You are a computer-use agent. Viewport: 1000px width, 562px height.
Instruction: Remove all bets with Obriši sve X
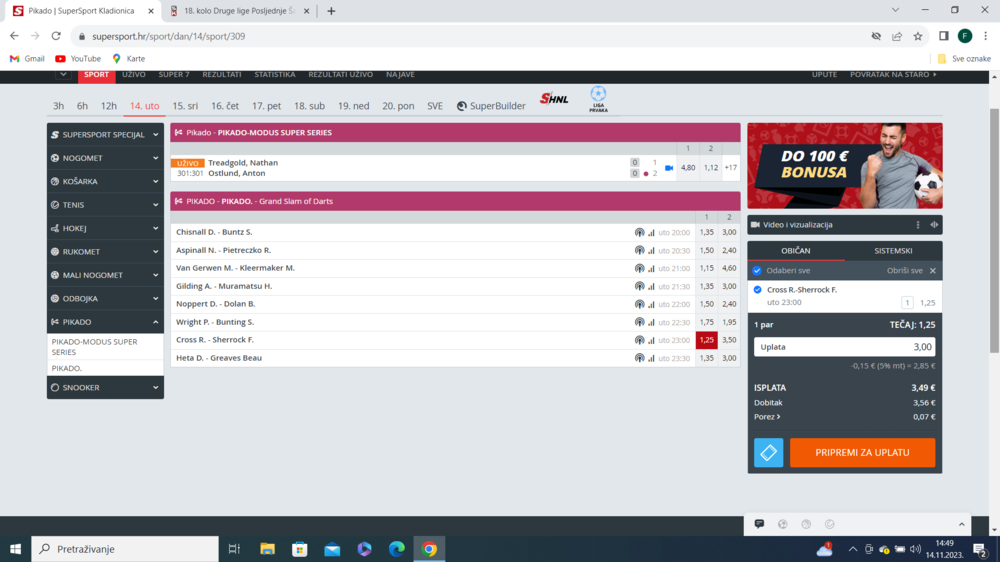click(x=932, y=271)
